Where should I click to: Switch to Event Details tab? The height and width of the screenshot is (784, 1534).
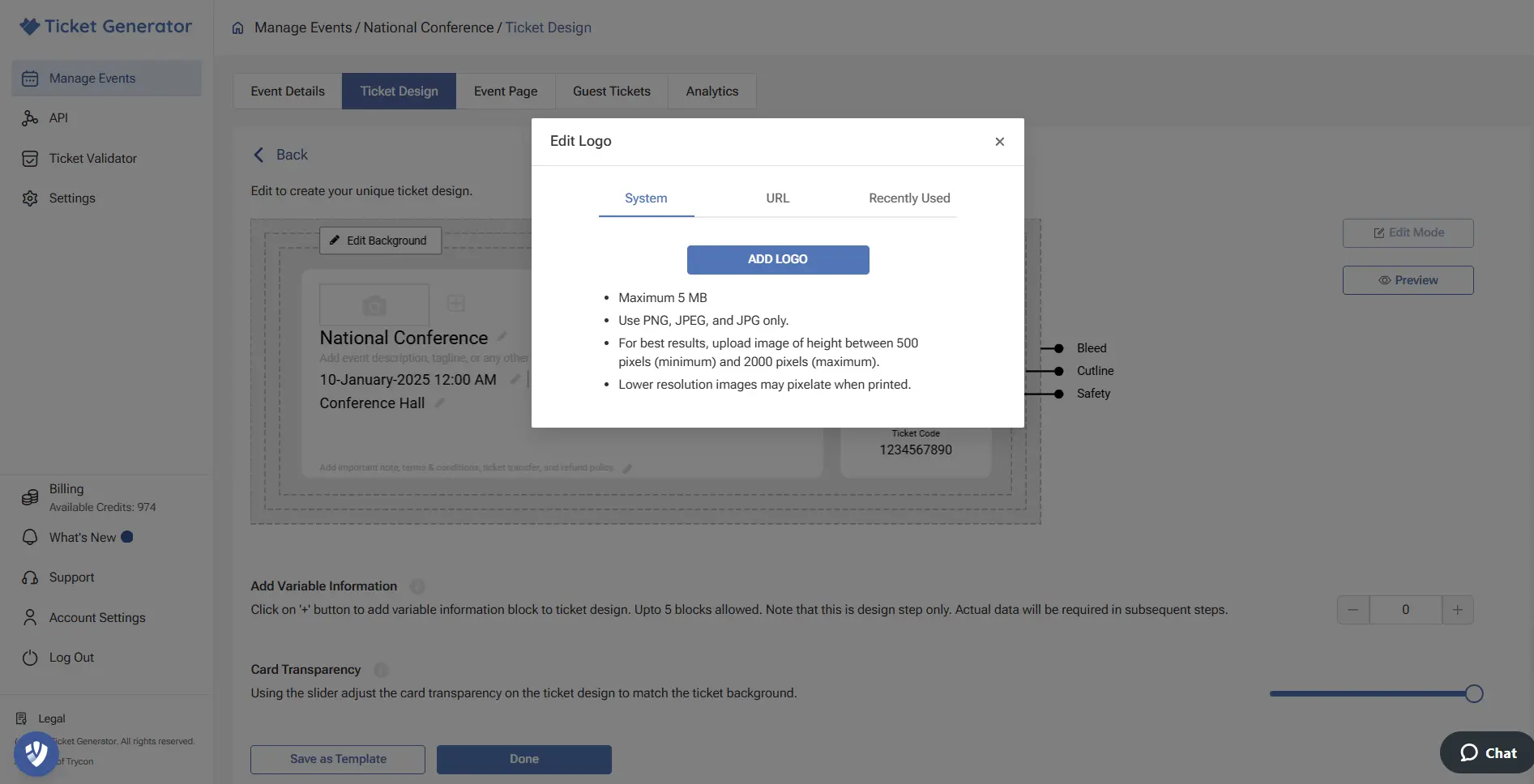(x=288, y=92)
